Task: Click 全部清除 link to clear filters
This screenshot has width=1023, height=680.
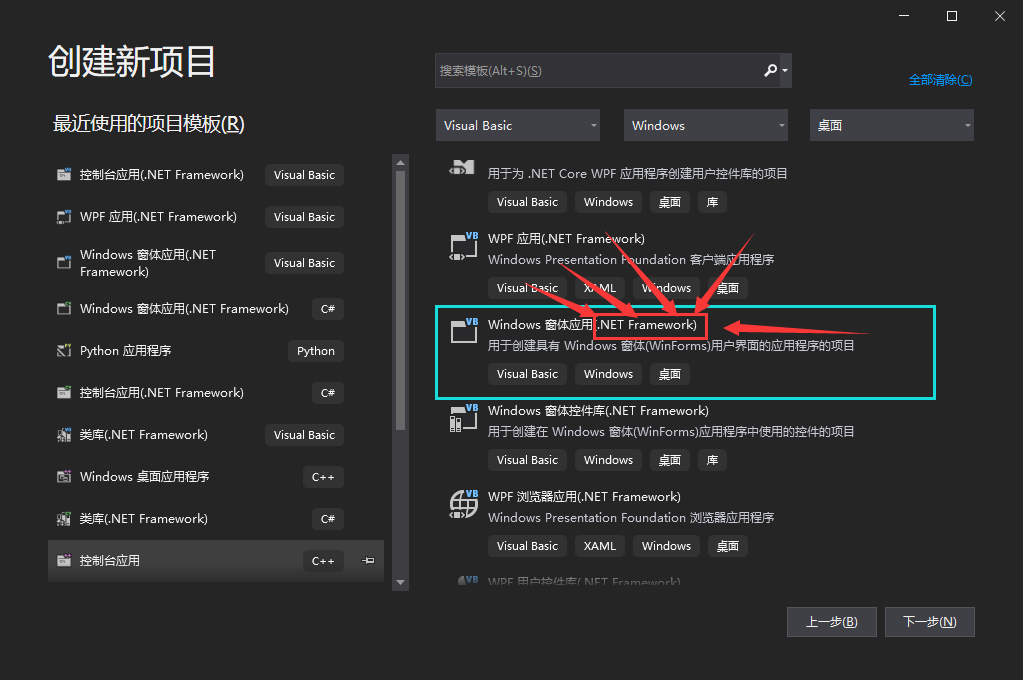Action: click(x=939, y=80)
